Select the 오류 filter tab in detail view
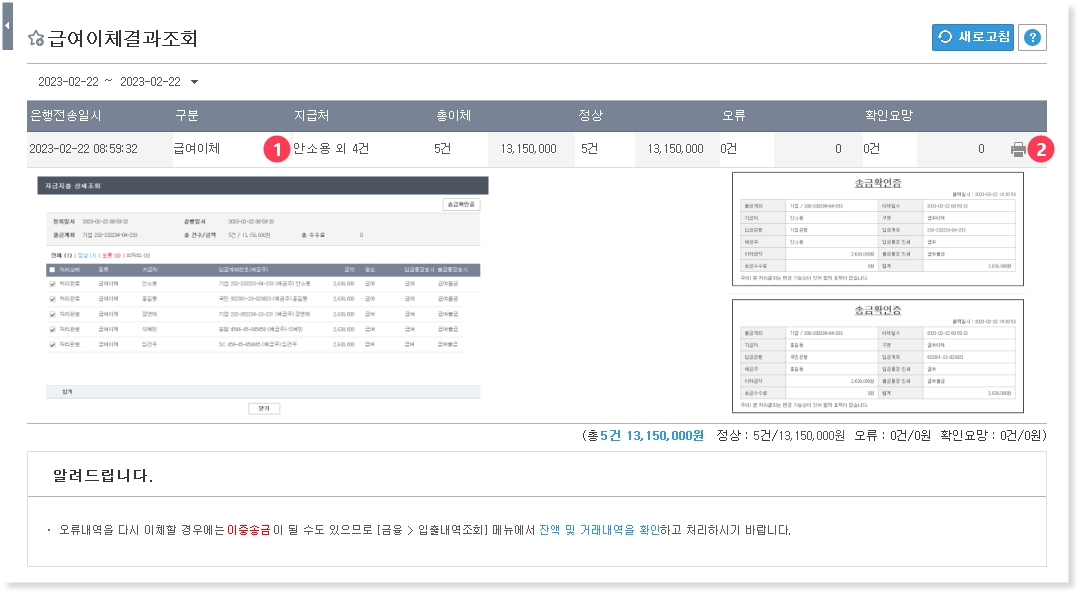 (x=106, y=256)
